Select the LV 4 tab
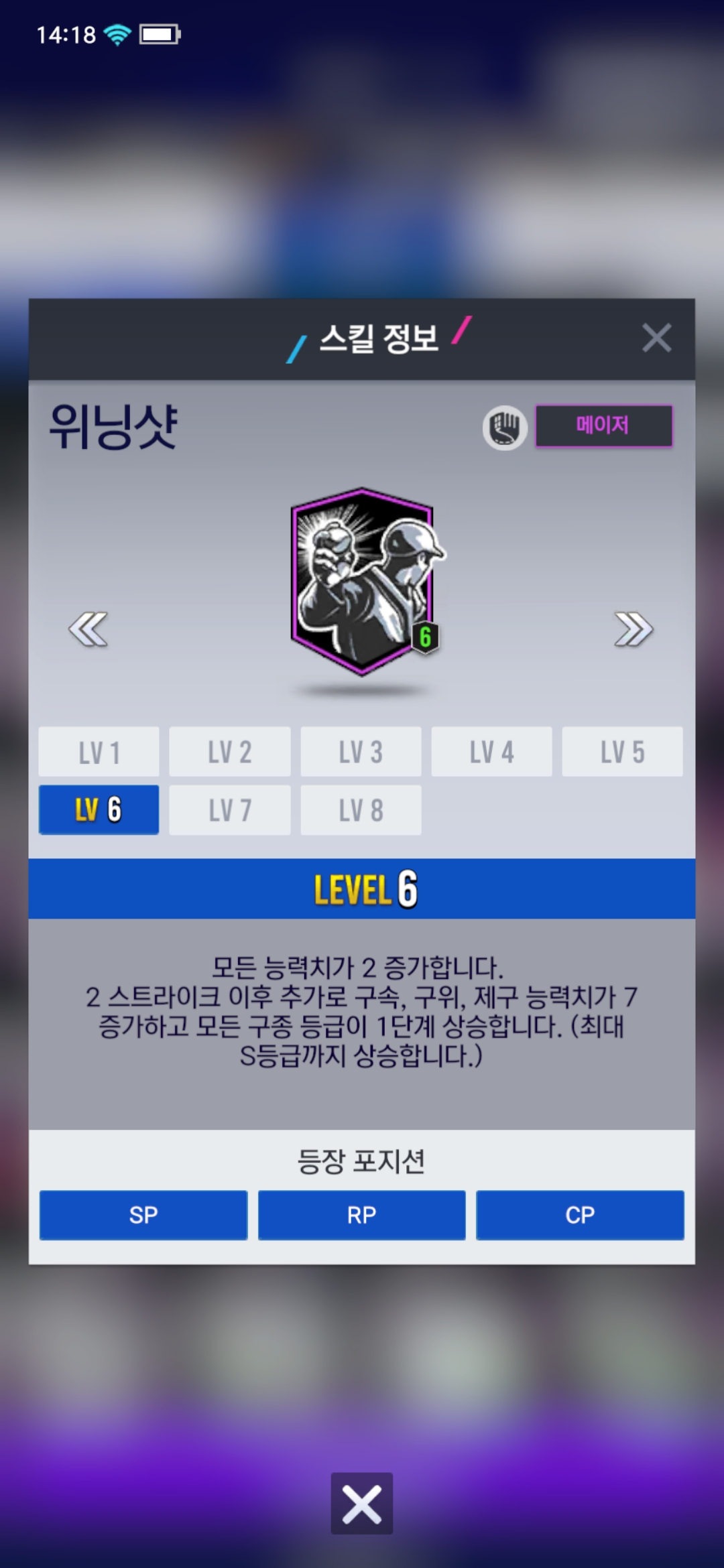Viewport: 724px width, 1568px height. pos(491,752)
